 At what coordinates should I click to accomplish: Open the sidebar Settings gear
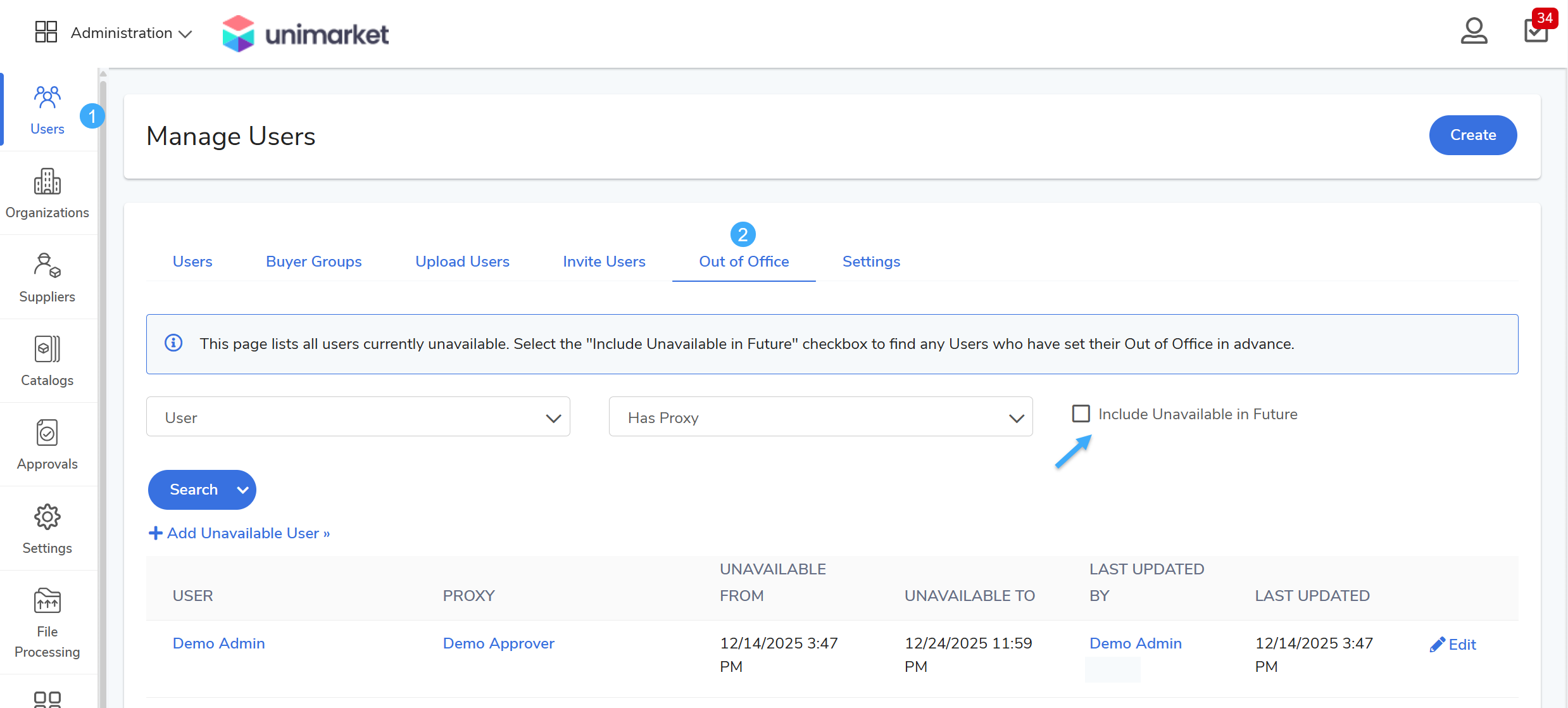click(x=47, y=529)
